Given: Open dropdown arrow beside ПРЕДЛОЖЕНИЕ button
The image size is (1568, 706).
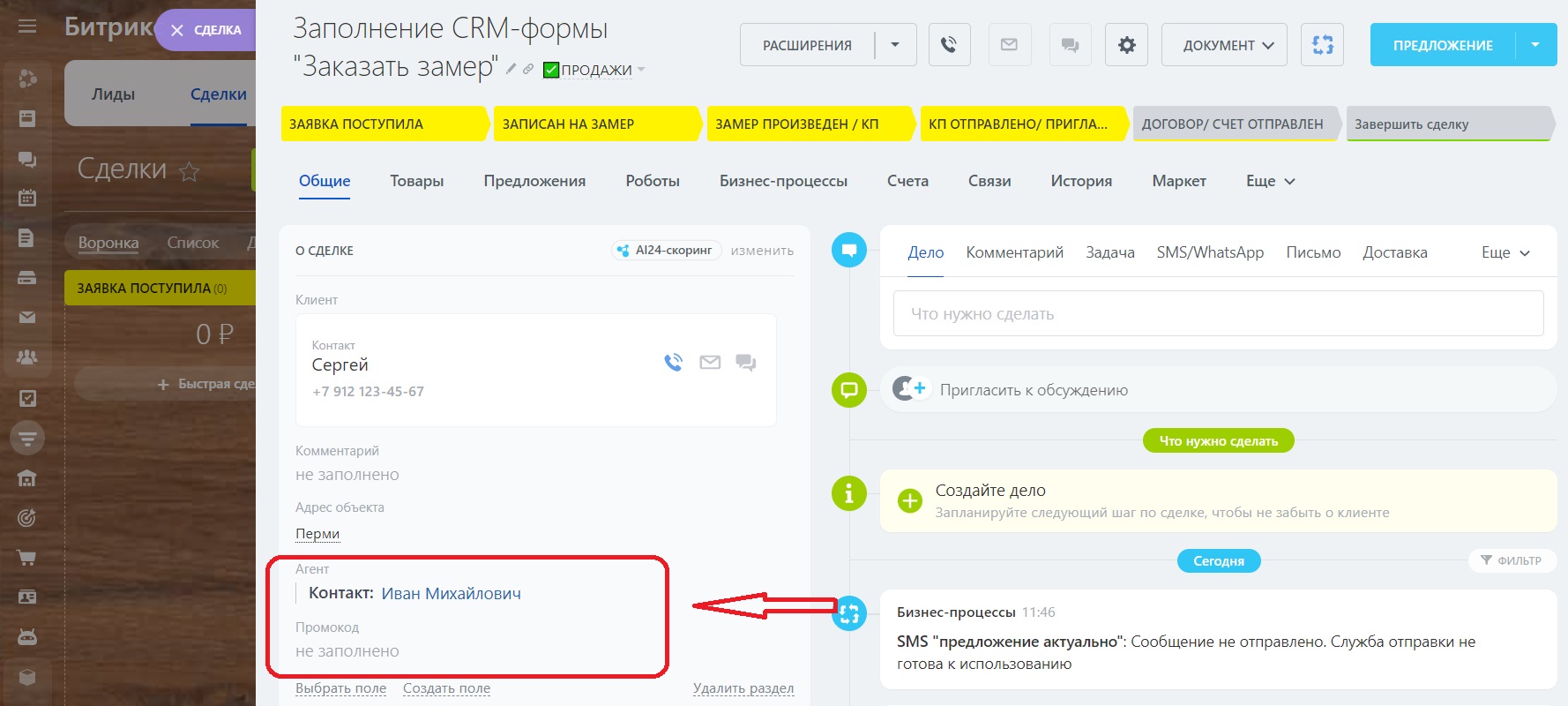Looking at the screenshot, I should tap(1535, 45).
